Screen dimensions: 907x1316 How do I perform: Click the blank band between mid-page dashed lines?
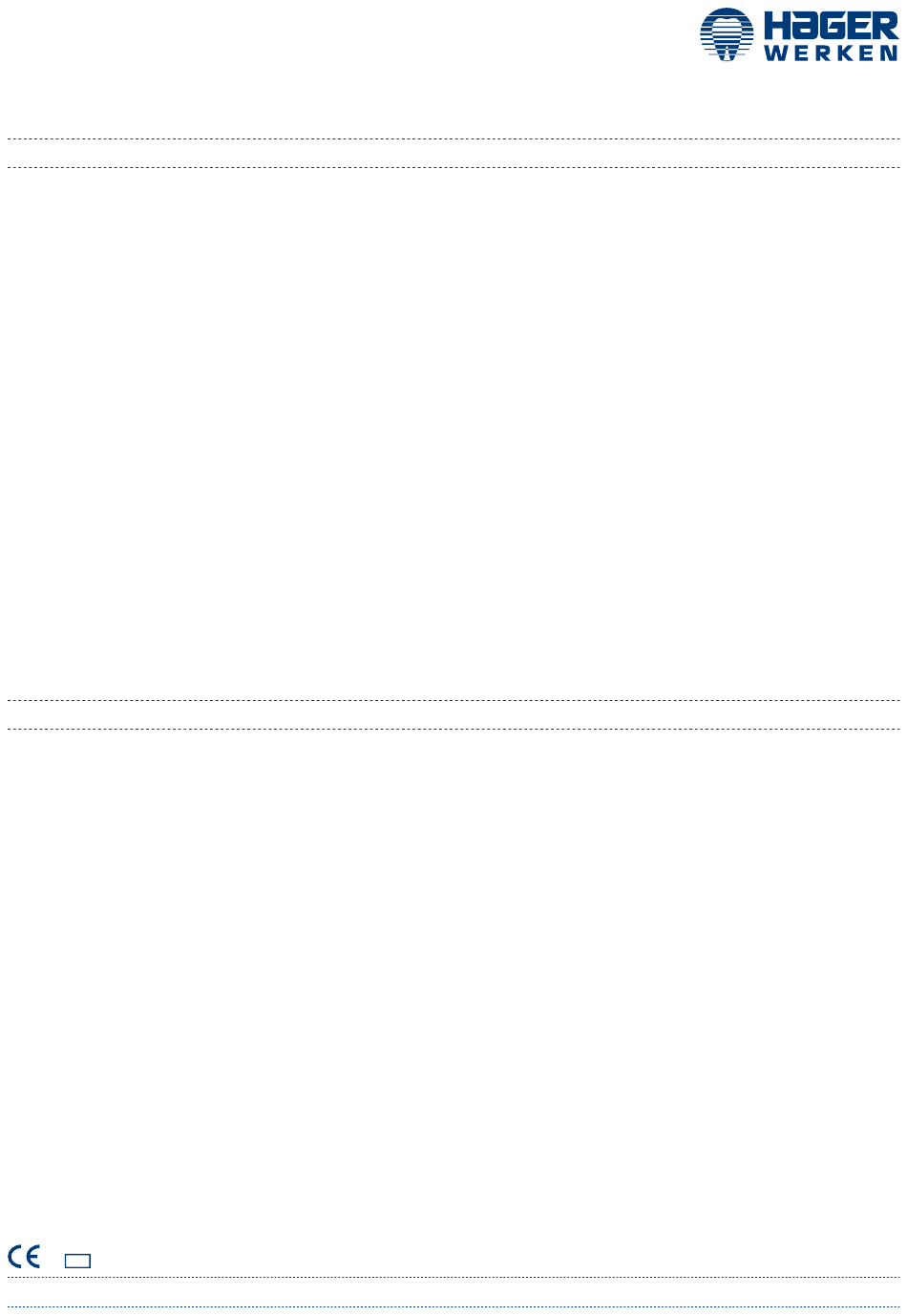pyautogui.click(x=453, y=714)
